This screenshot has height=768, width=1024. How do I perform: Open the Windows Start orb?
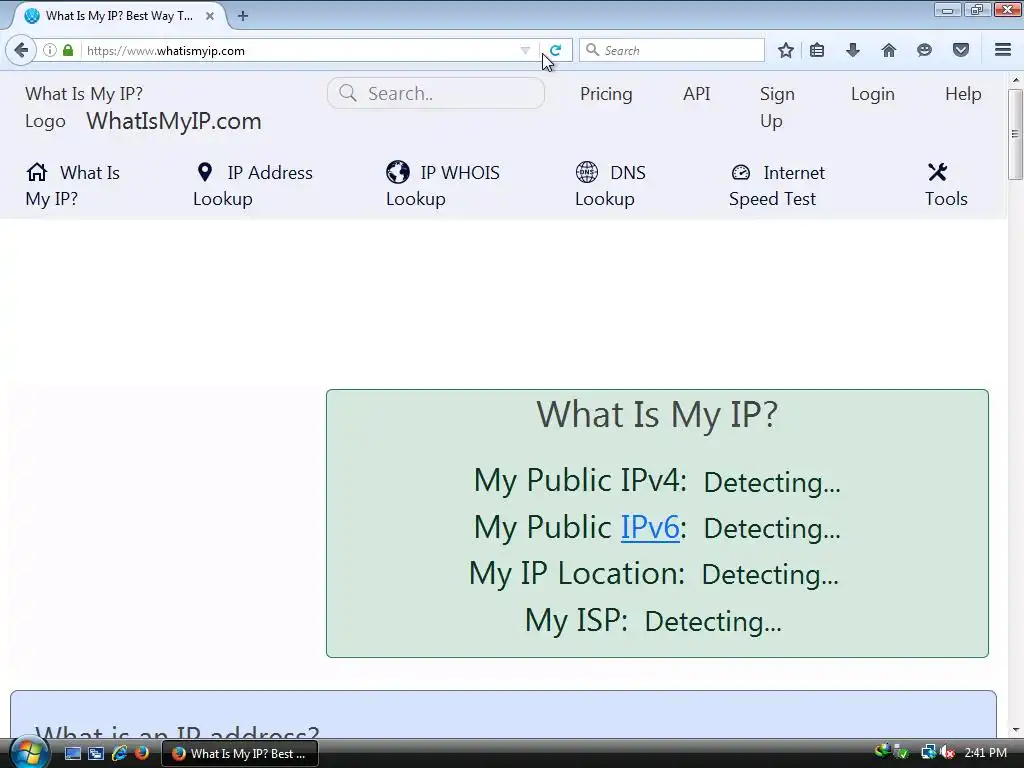click(x=28, y=753)
